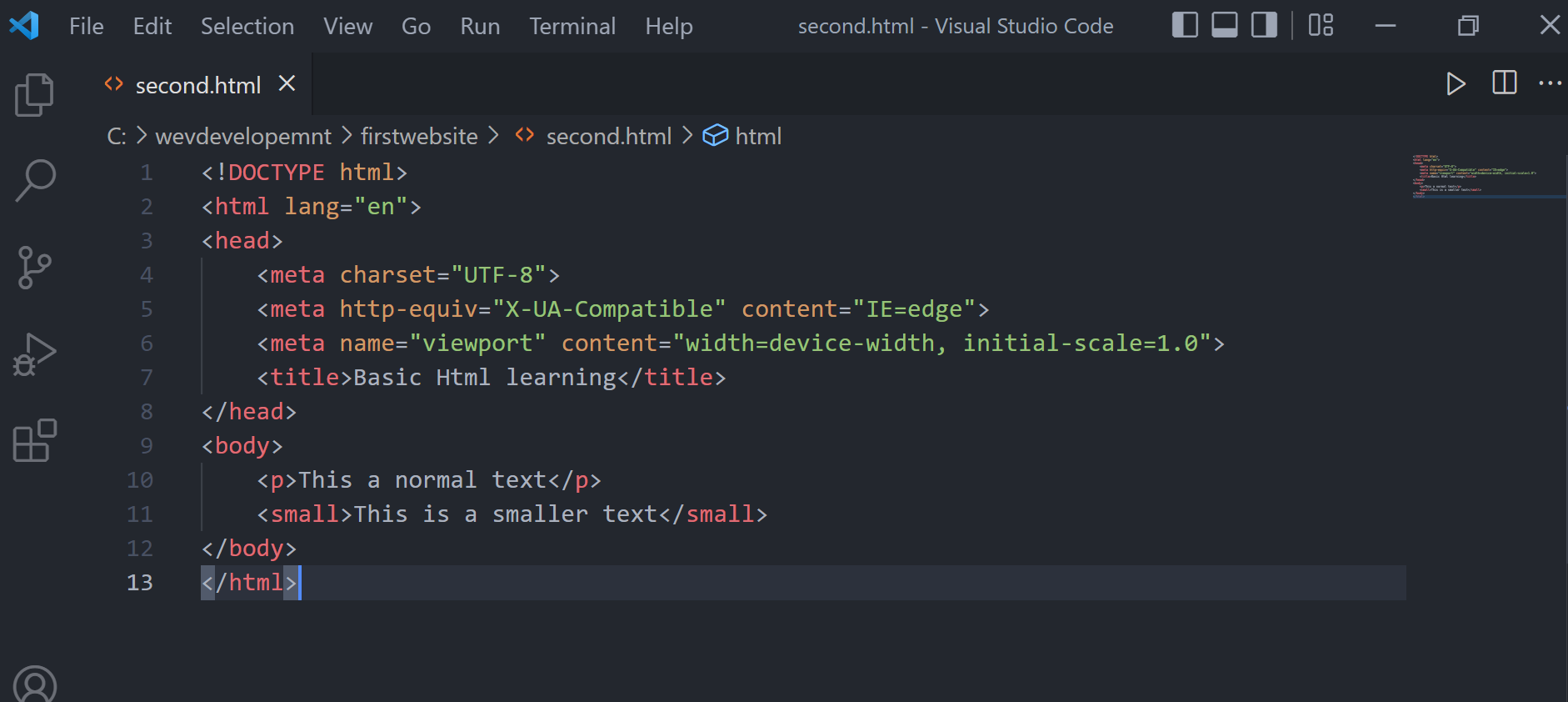Open the Search view

(x=34, y=181)
